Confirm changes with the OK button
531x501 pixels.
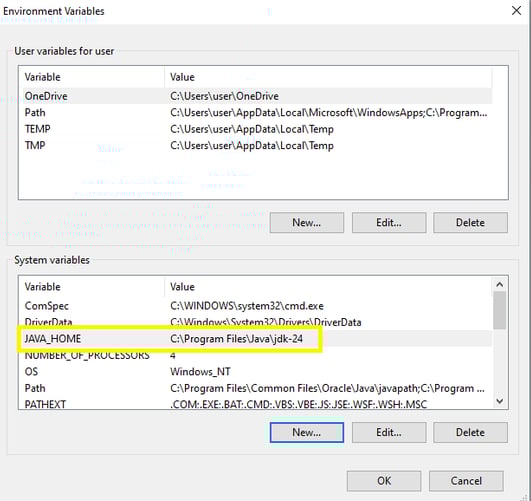(x=384, y=481)
